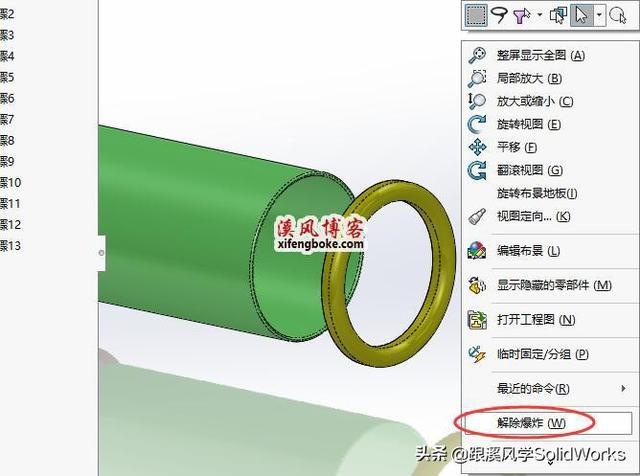The height and width of the screenshot is (476, 640).
Task: Click the temporary fix/group icon
Action: (x=477, y=354)
